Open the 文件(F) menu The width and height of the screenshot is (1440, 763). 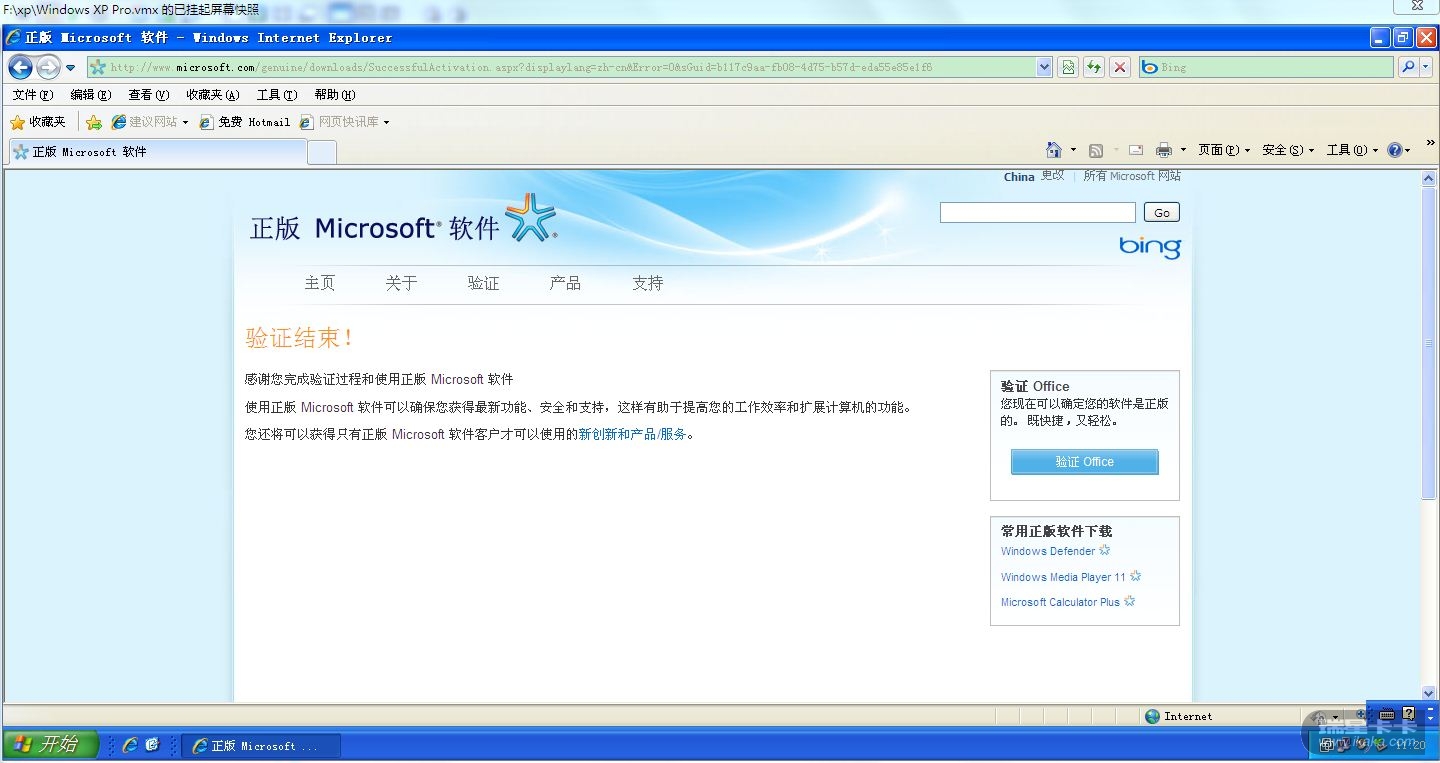(x=33, y=95)
